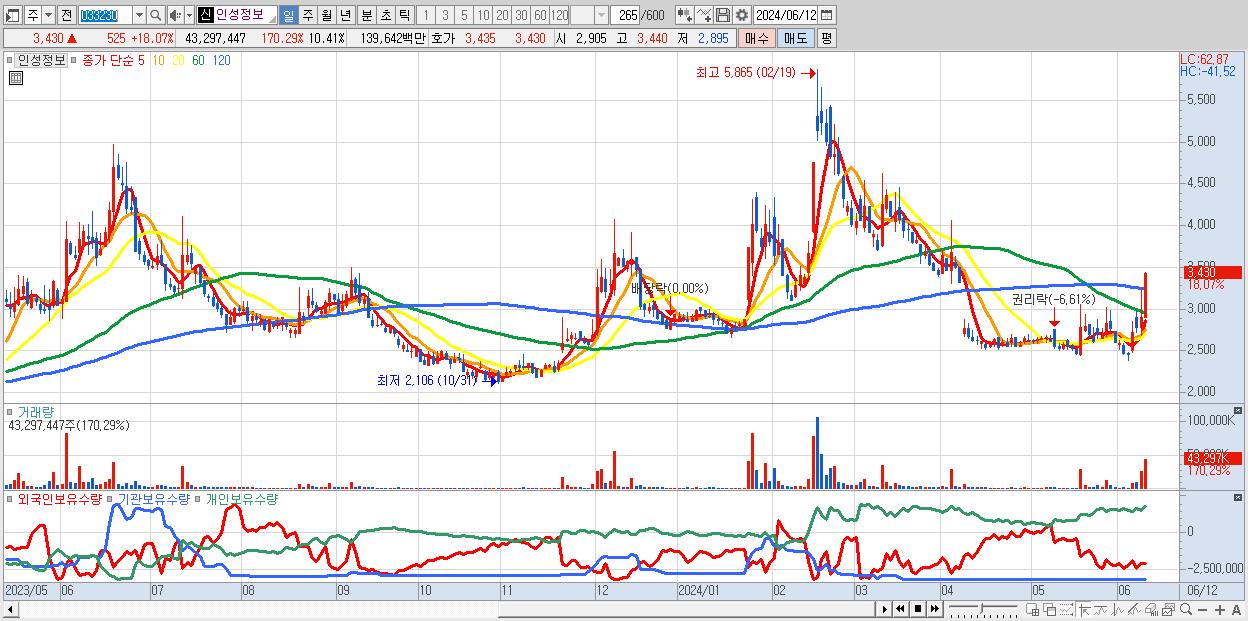
Task: Click the bottom toolbar zoom slider handle
Action: tap(981, 608)
